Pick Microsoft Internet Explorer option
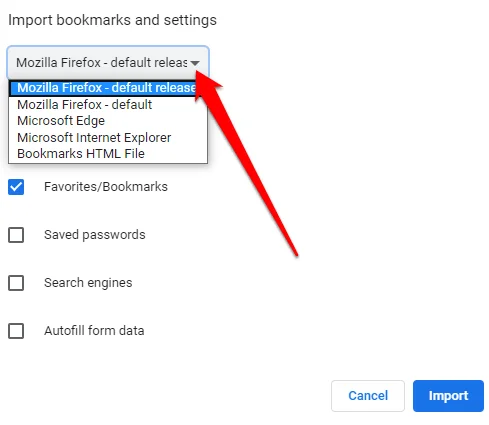The height and width of the screenshot is (425, 489). (x=108, y=137)
